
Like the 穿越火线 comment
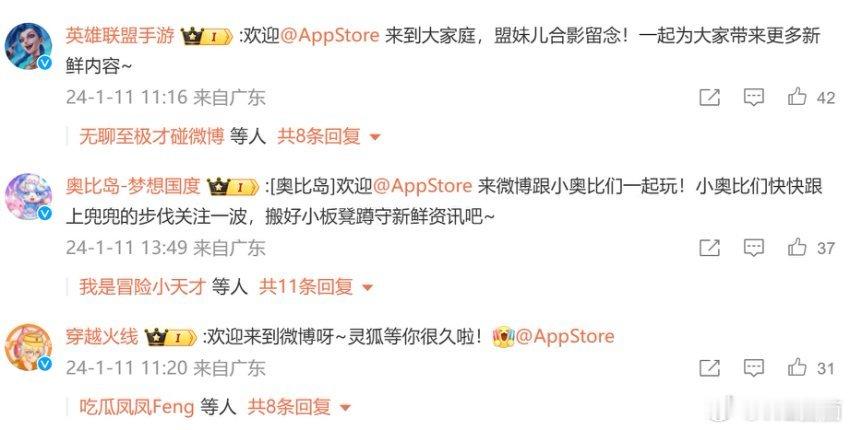[797, 368]
